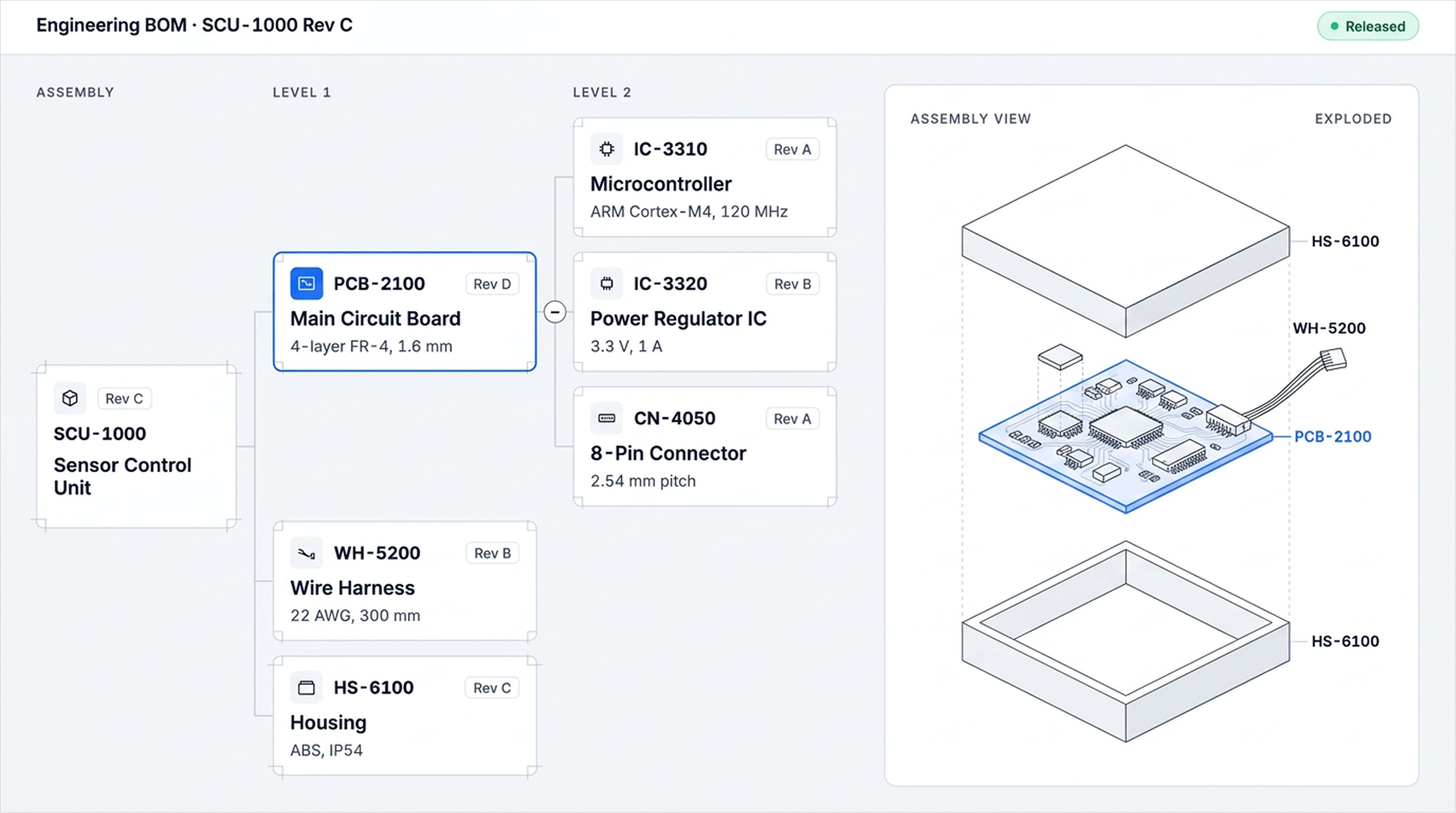Click the upper HS-6100 lid label
The height and width of the screenshot is (813, 1456).
pos(1345,241)
